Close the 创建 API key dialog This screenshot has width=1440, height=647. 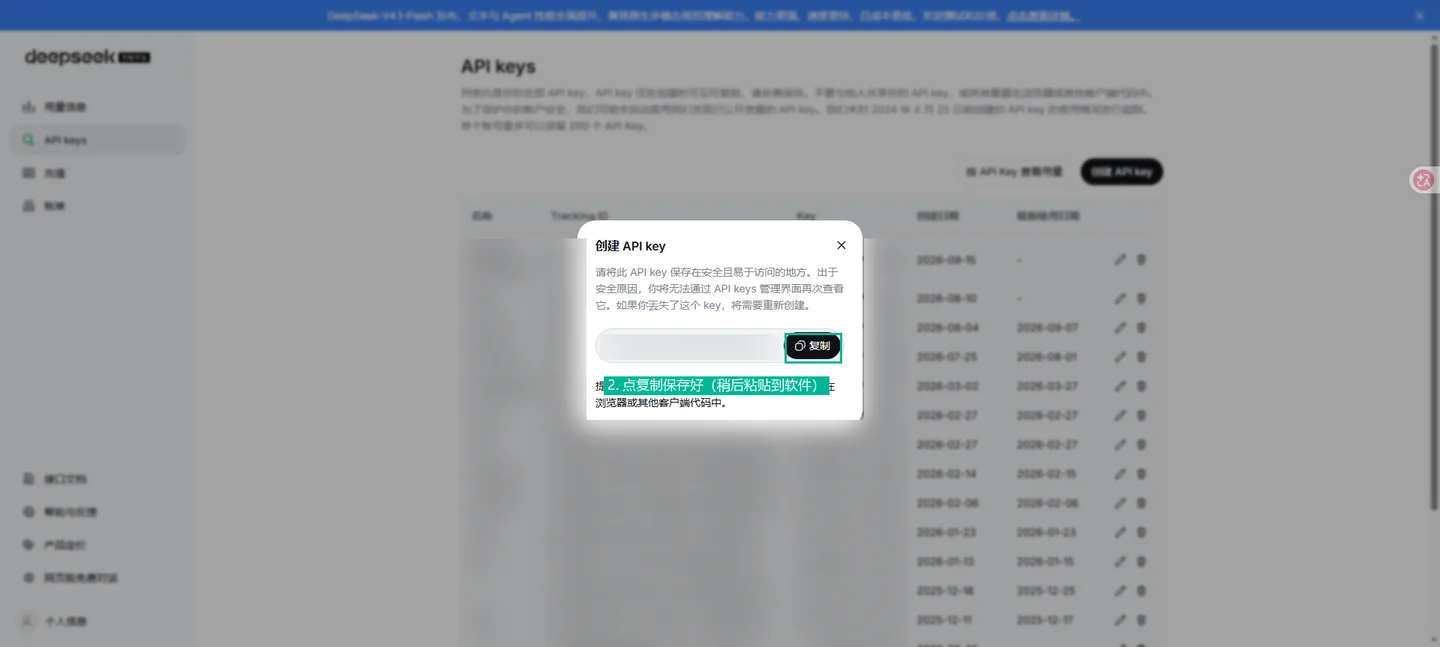pyautogui.click(x=841, y=245)
